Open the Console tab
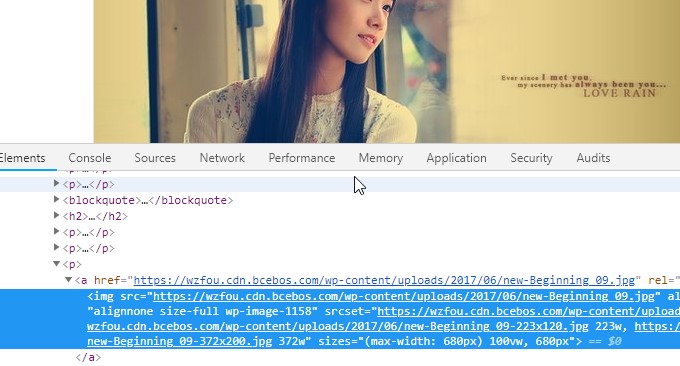 pyautogui.click(x=90, y=158)
